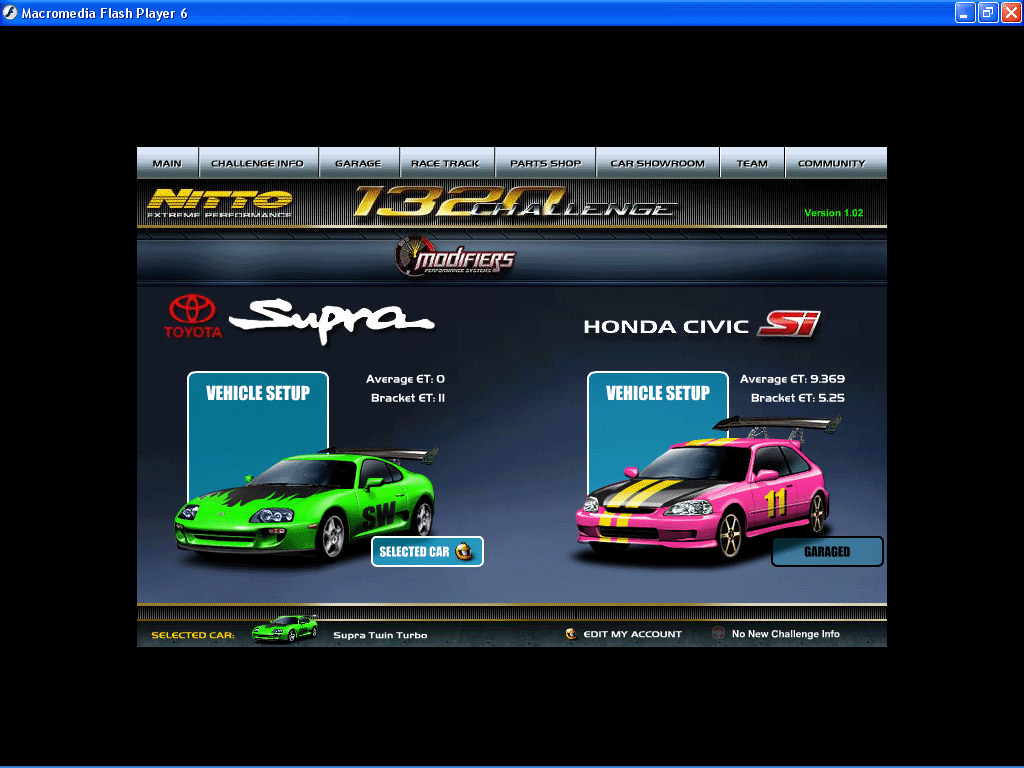The height and width of the screenshot is (768, 1024).
Task: Visit the Parts Shop tab
Action: 545,163
